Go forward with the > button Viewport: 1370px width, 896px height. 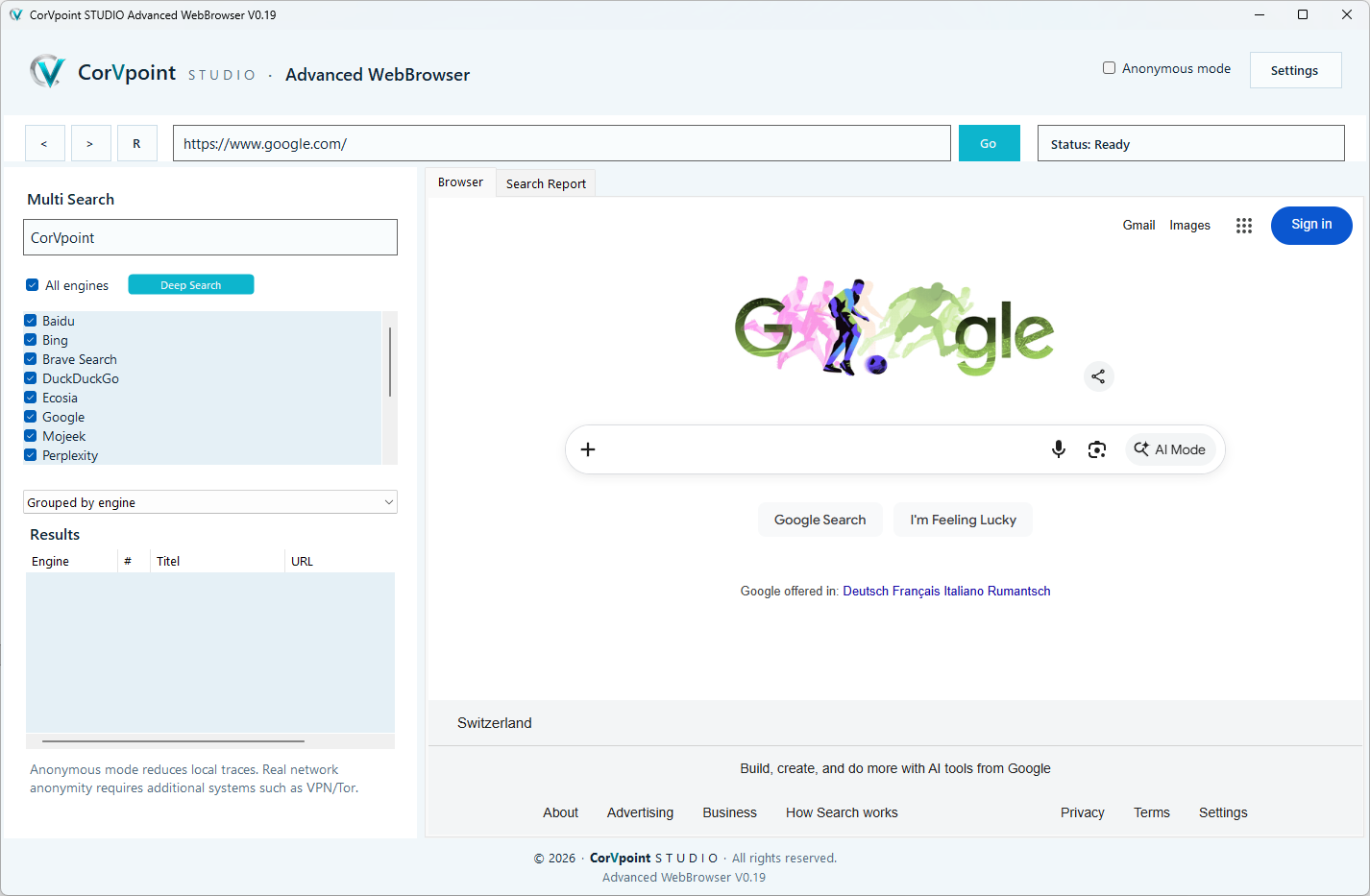(90, 143)
